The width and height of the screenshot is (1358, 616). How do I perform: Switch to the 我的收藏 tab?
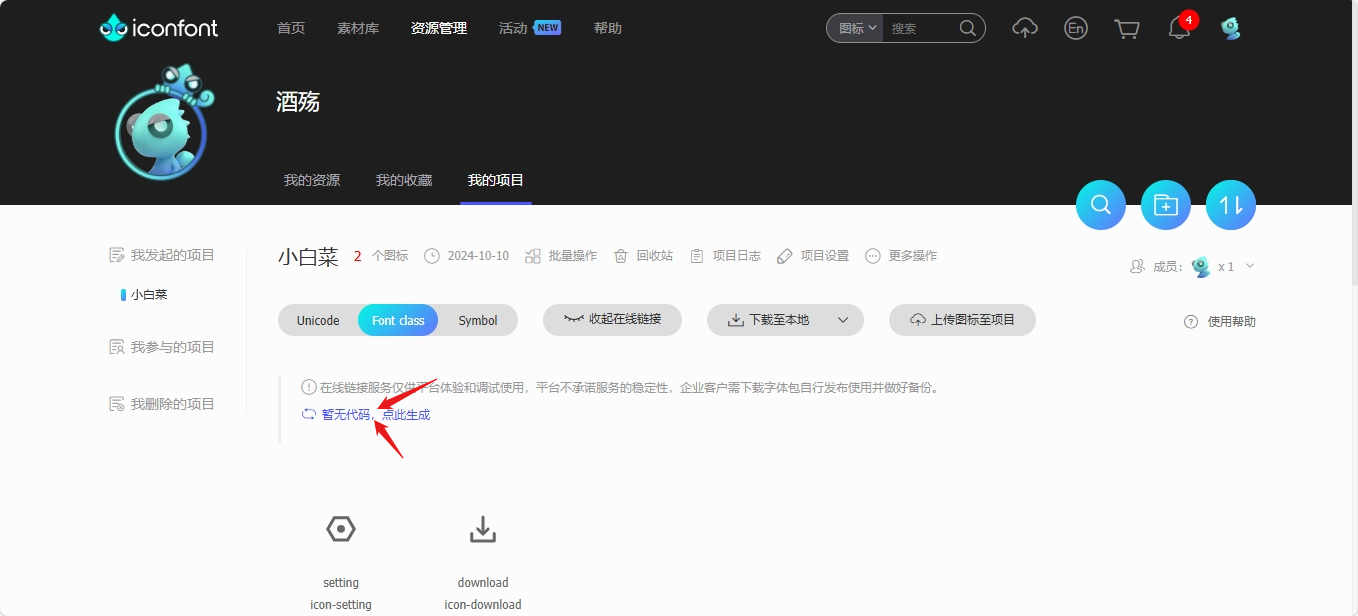coord(403,180)
